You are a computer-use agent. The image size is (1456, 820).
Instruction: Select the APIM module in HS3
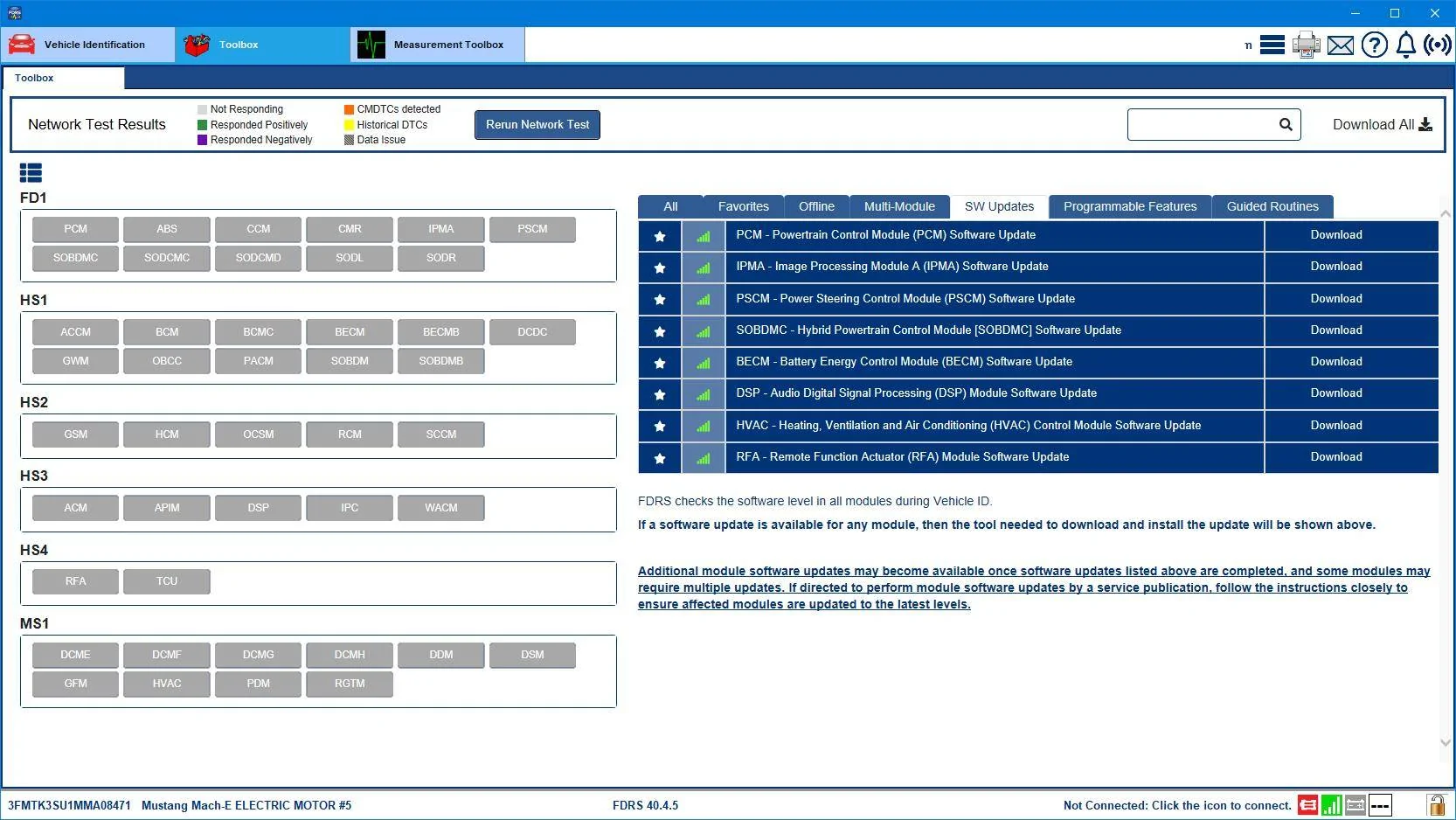pyautogui.click(x=167, y=508)
